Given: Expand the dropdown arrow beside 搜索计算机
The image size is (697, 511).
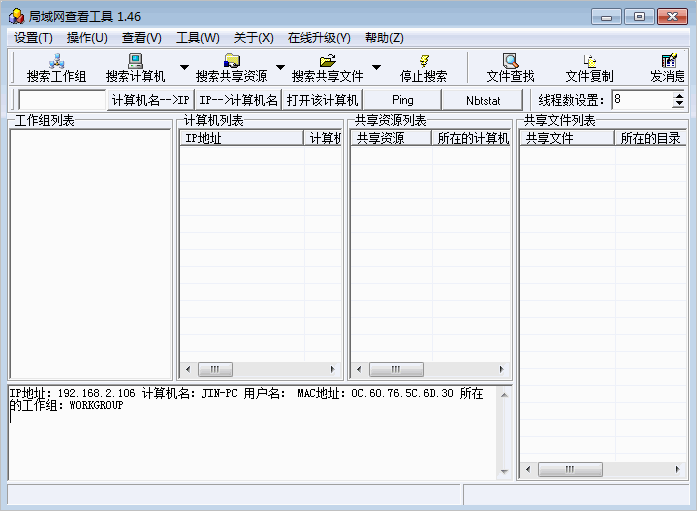Looking at the screenshot, I should (x=184, y=68).
